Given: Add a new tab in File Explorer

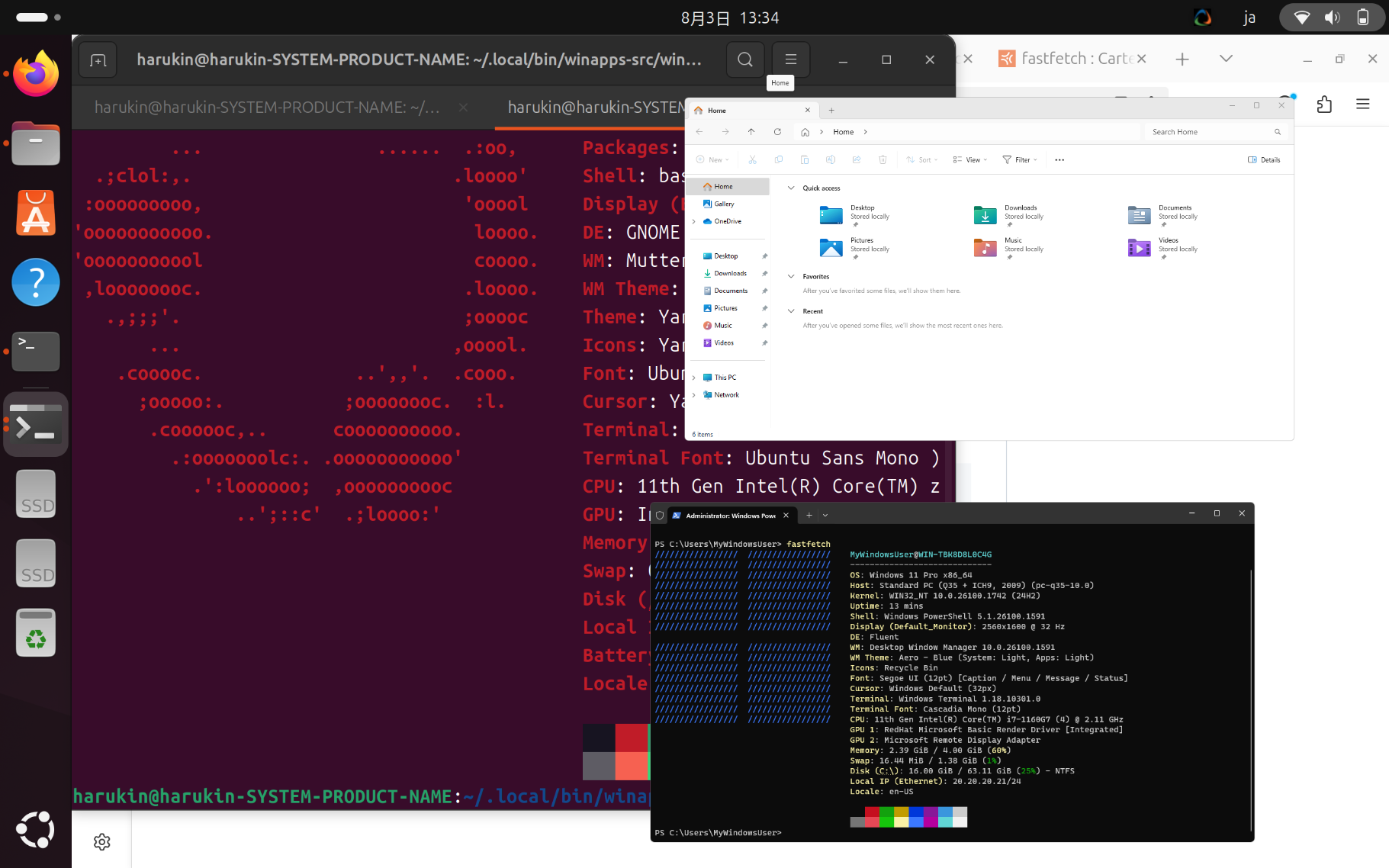Looking at the screenshot, I should pyautogui.click(x=831, y=111).
